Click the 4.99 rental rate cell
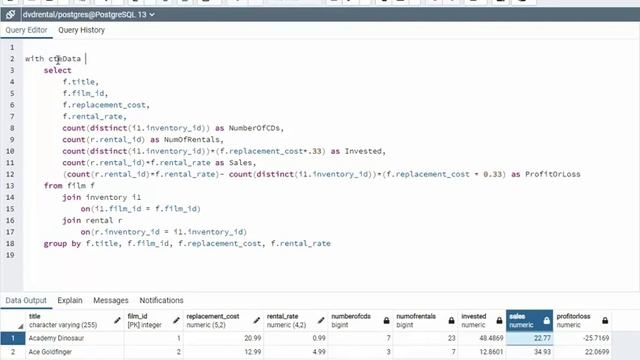Image resolution: width=640 pixels, height=360 pixels. pyautogui.click(x=296, y=352)
